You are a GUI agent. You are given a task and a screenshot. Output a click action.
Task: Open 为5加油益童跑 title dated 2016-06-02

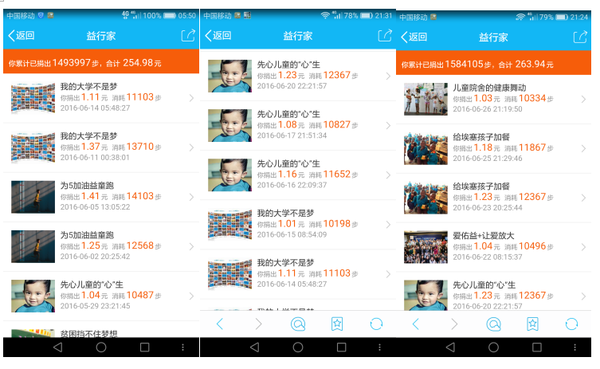[87, 235]
